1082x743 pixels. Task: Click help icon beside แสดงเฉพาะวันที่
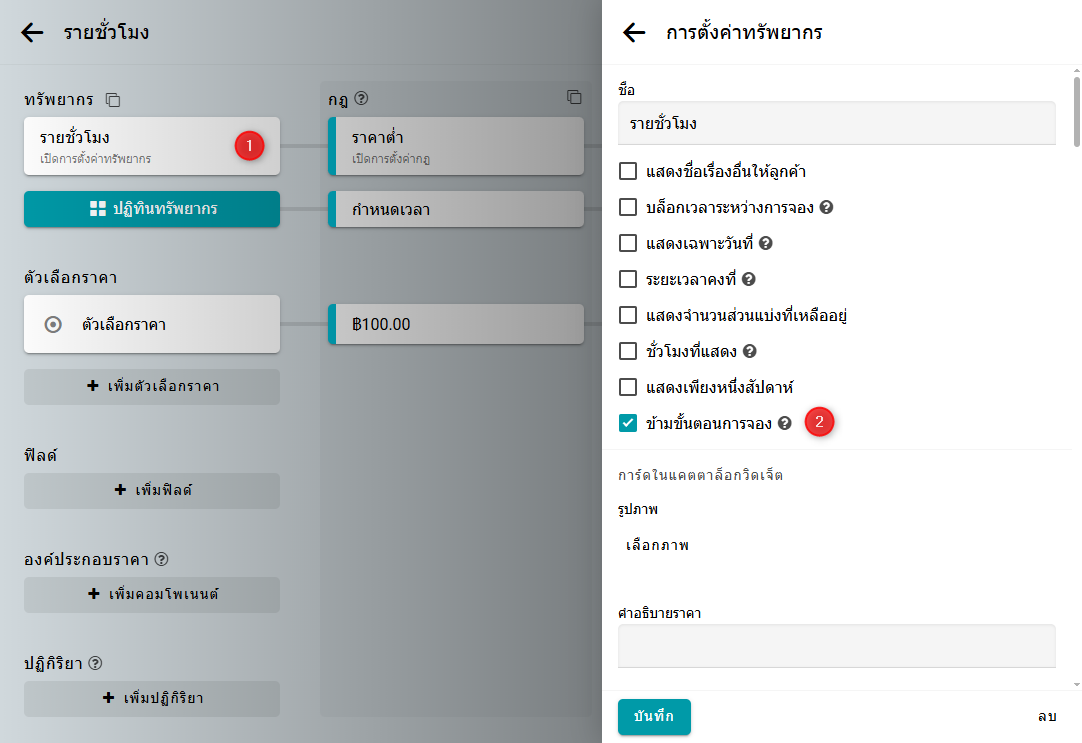766,243
